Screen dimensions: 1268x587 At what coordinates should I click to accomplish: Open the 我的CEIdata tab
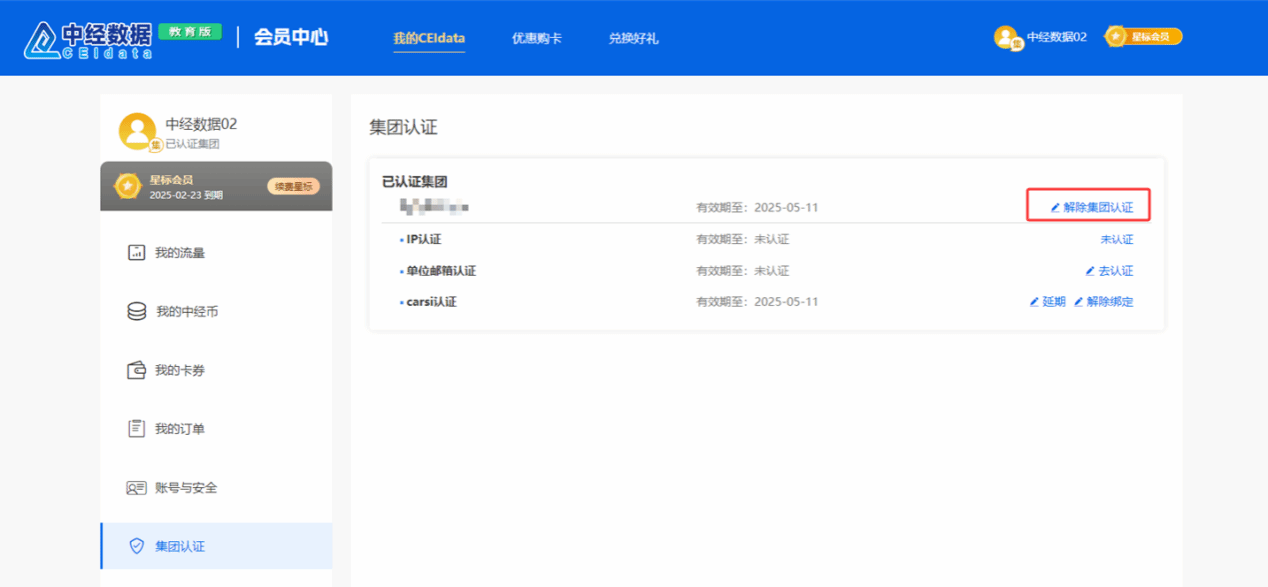tap(429, 39)
